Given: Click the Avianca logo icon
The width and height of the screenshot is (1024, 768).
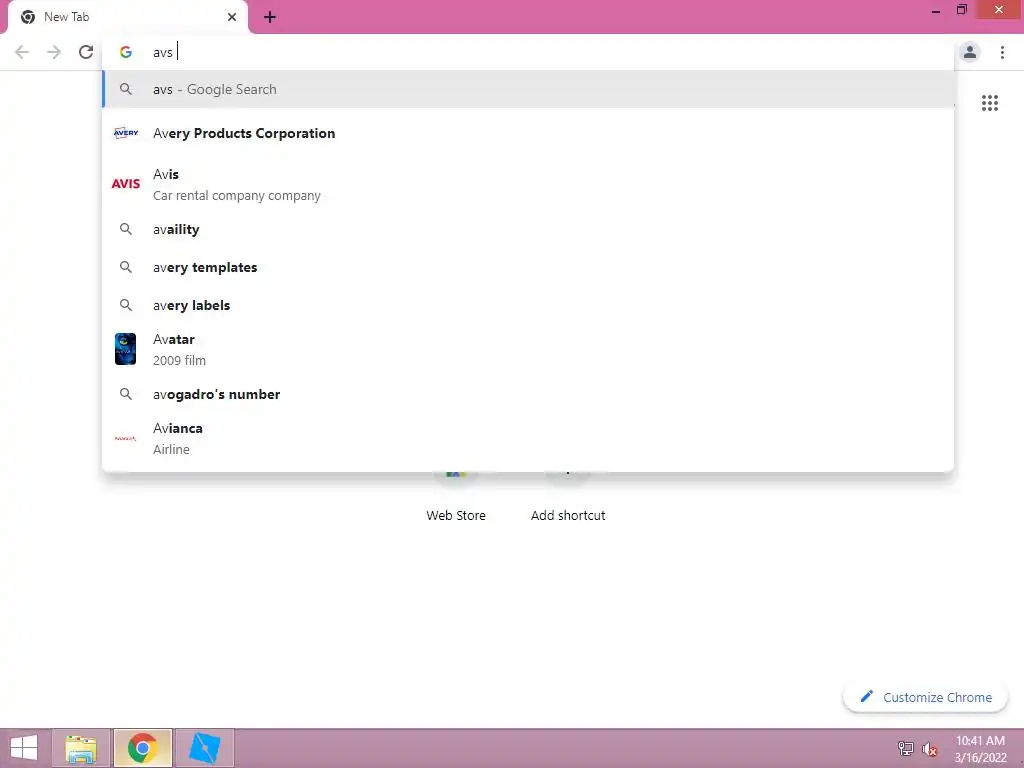Looking at the screenshot, I should (x=125, y=438).
